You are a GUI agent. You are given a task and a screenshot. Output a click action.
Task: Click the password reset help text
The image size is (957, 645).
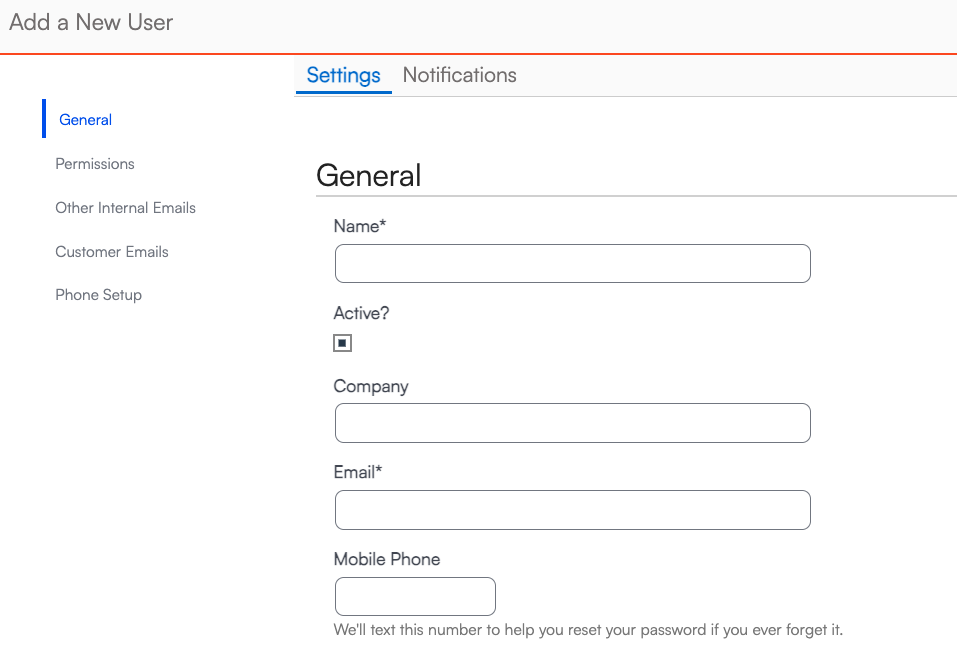588,630
